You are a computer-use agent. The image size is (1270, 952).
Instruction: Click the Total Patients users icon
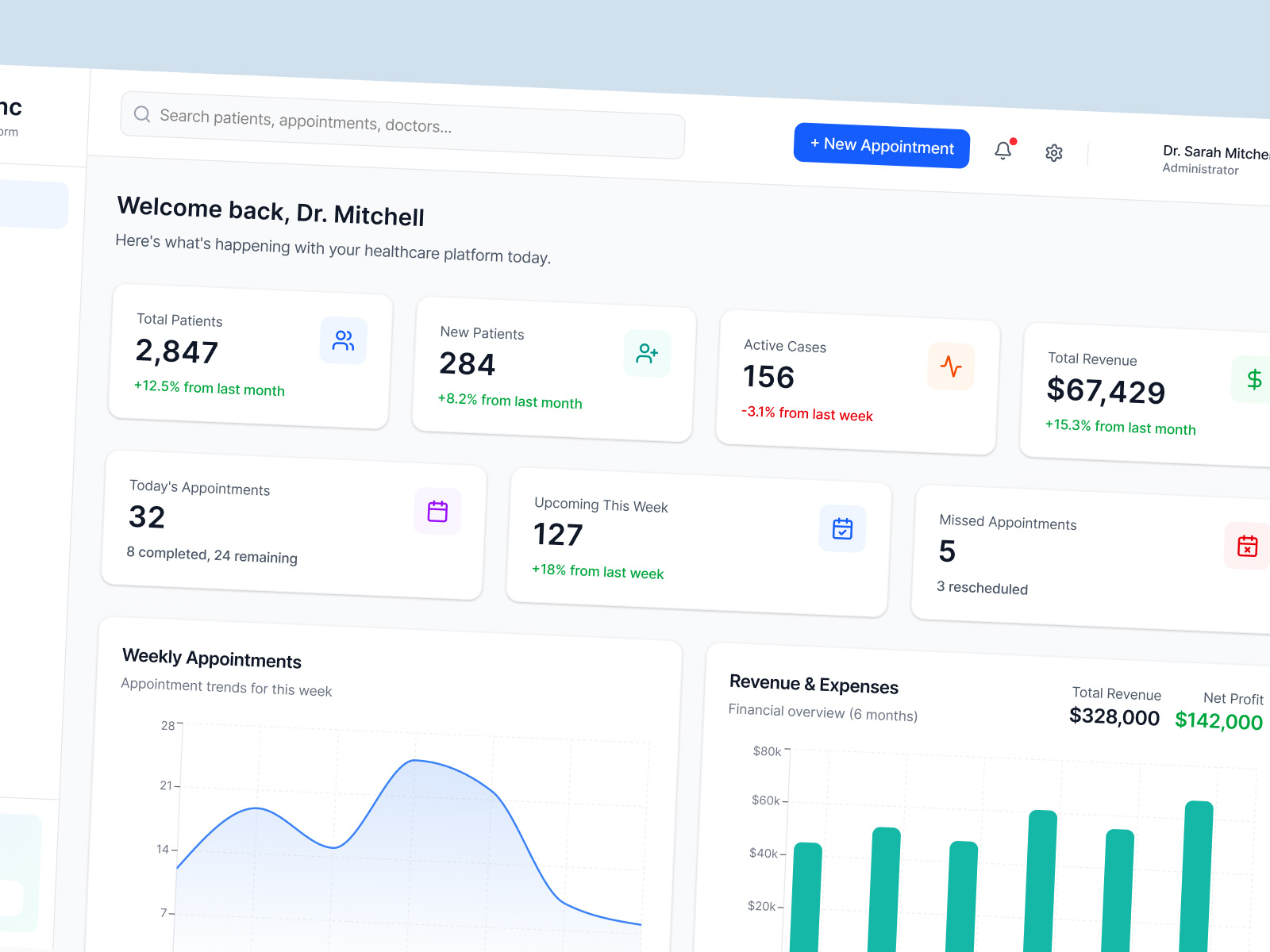pyautogui.click(x=344, y=341)
